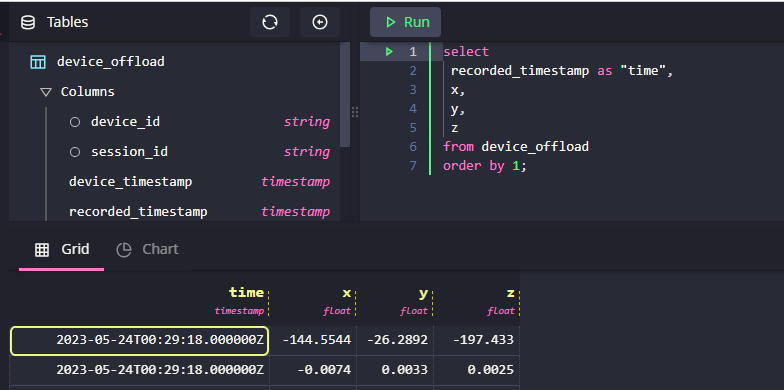Click 'order by 1;' line in the editor
The height and width of the screenshot is (390, 784).
[485, 166]
